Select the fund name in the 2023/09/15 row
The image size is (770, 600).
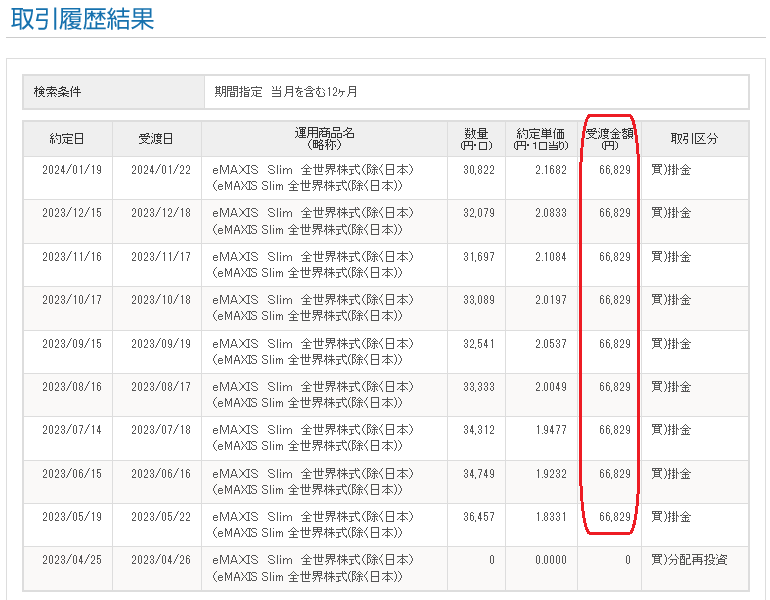pyautogui.click(x=312, y=351)
